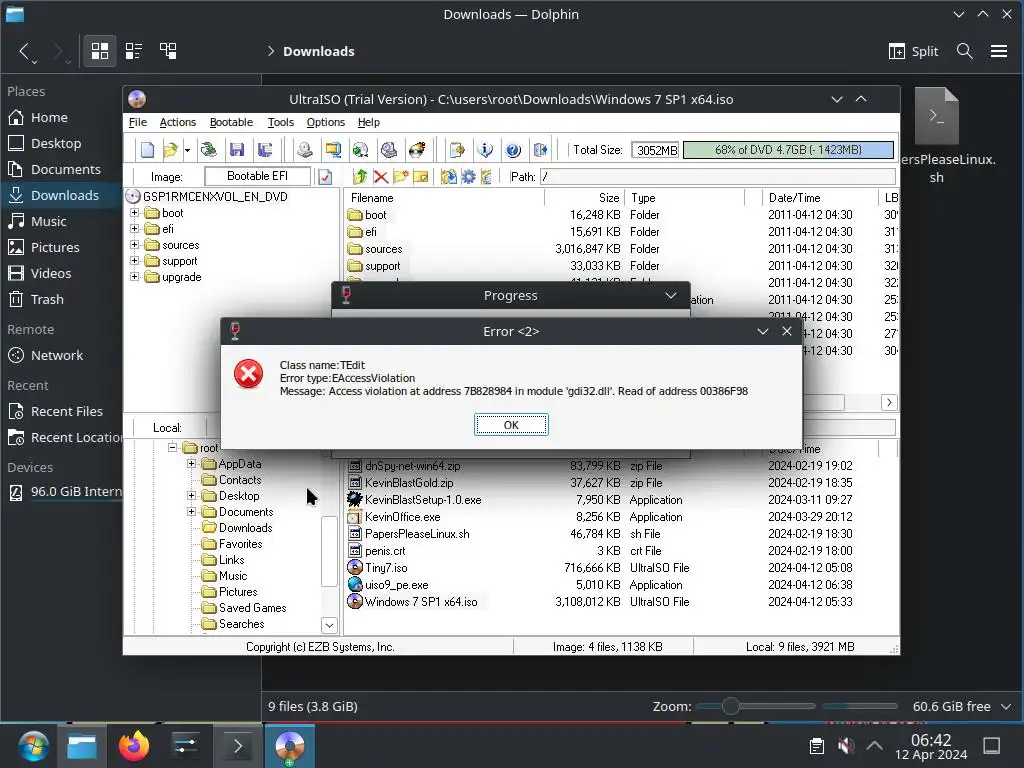Image resolution: width=1024 pixels, height=768 pixels.
Task: Click the Dolphin search magnifier icon
Action: (965, 51)
